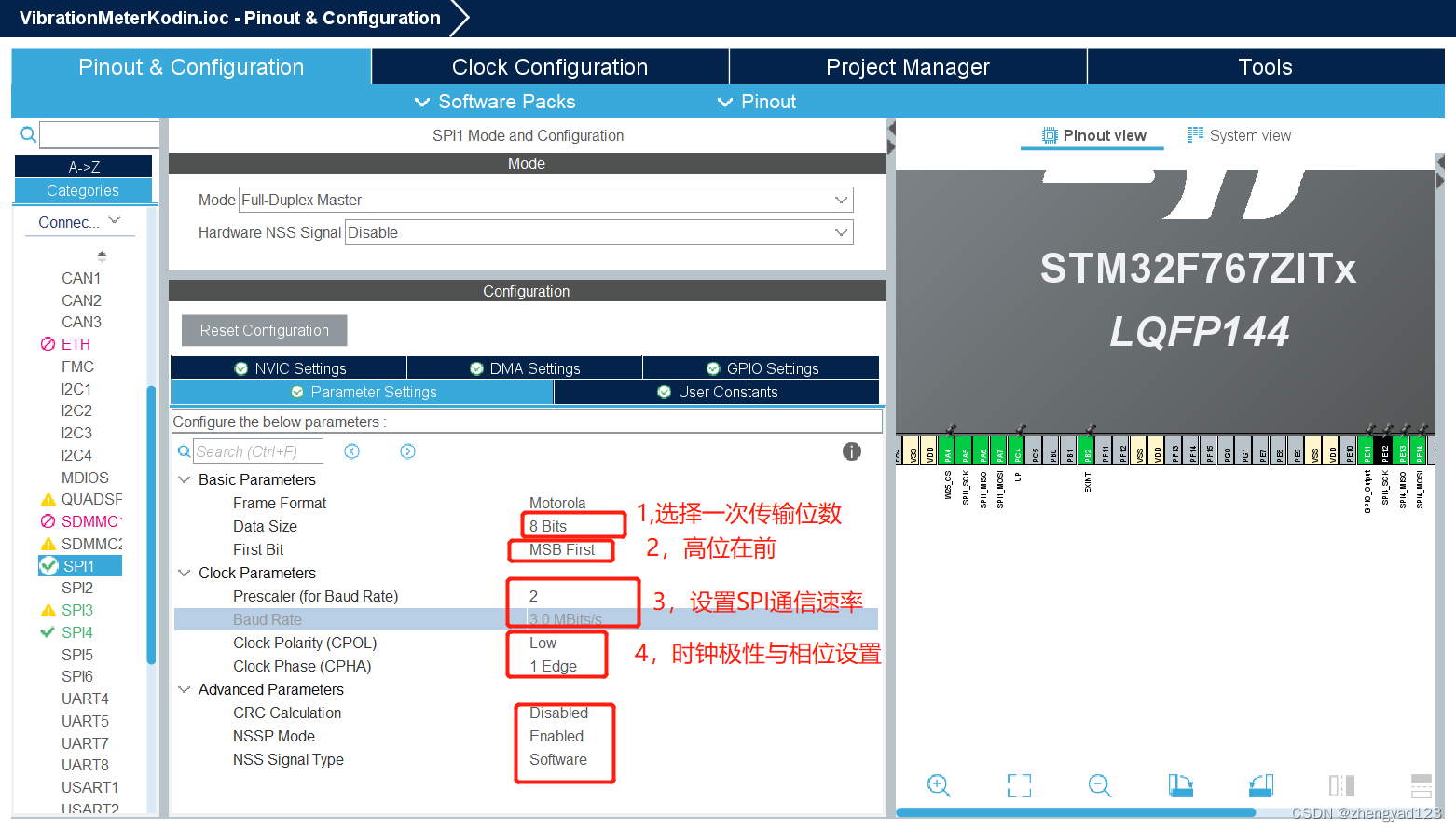Click the parameter Search (Ctrl+F) field
Image resolution: width=1456 pixels, height=831 pixels.
258,451
